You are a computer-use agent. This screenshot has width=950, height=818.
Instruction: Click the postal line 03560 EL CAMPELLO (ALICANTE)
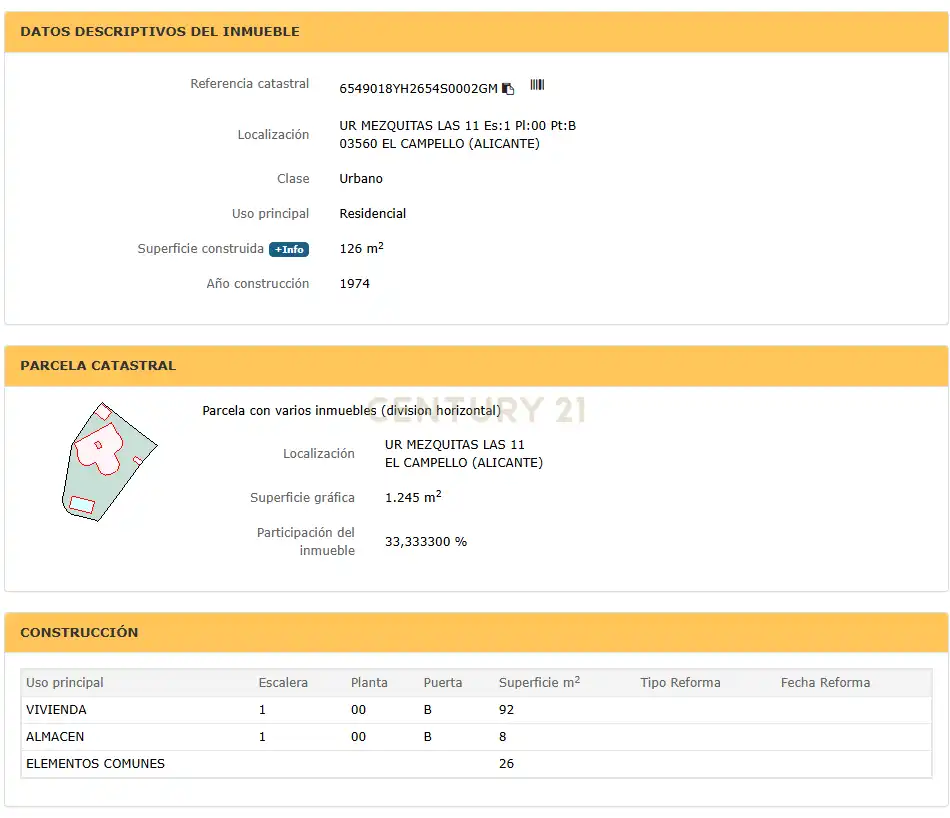click(439, 144)
